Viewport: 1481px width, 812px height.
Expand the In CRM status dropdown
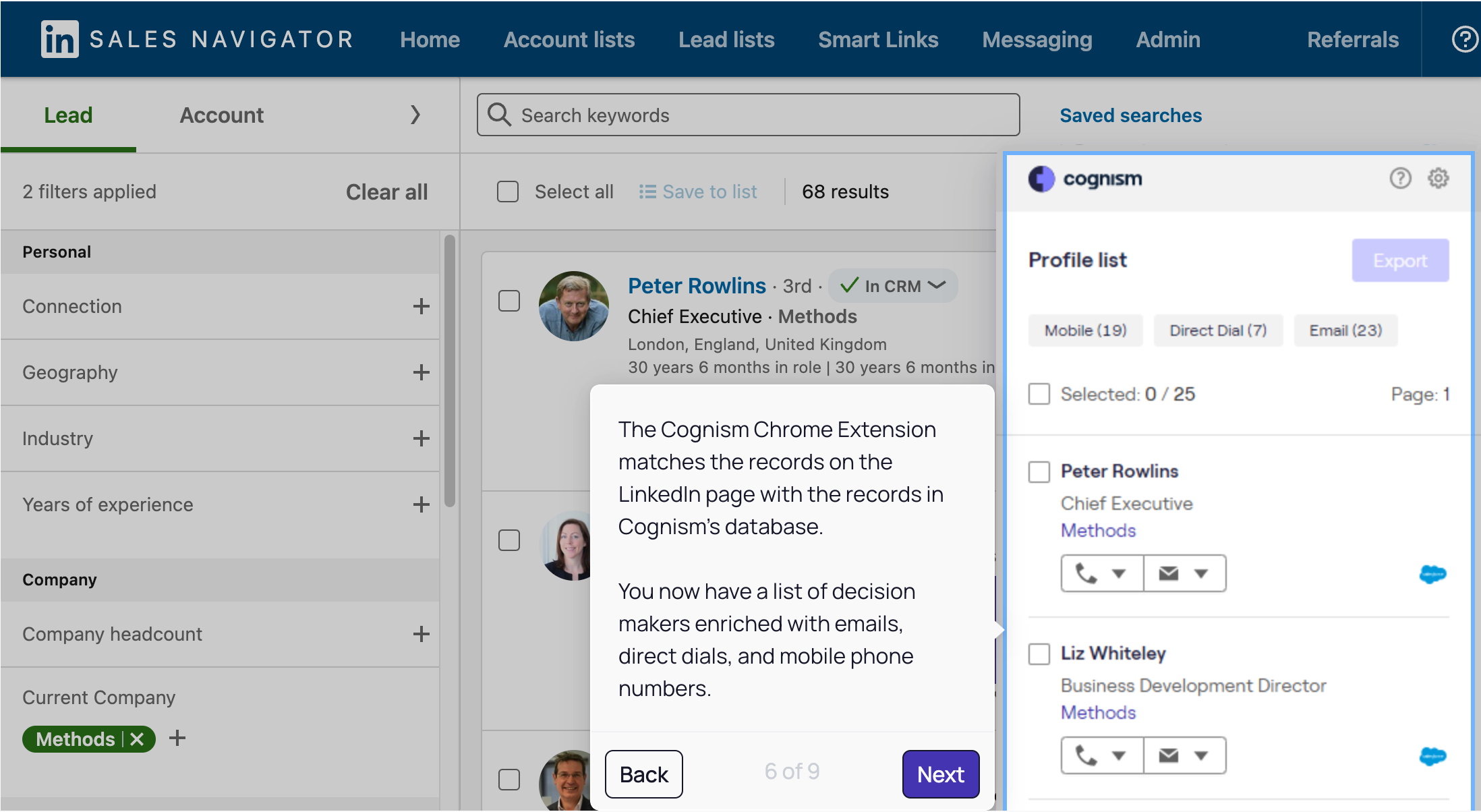tap(939, 284)
